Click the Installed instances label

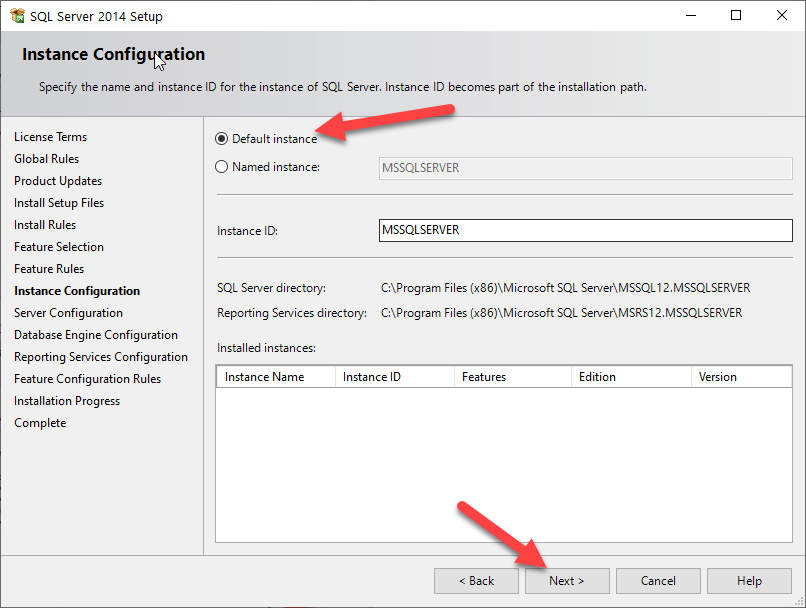[266, 348]
